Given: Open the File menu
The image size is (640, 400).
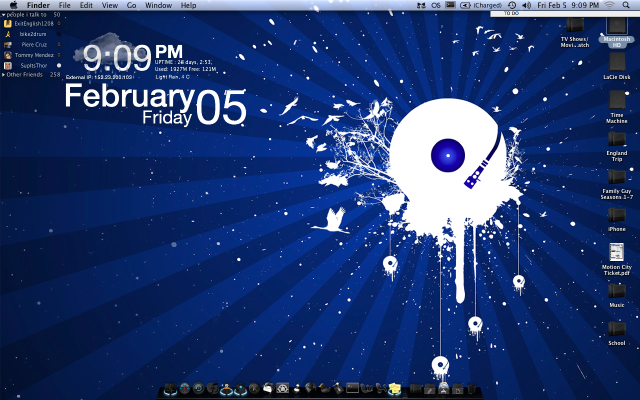Looking at the screenshot, I should point(64,5).
